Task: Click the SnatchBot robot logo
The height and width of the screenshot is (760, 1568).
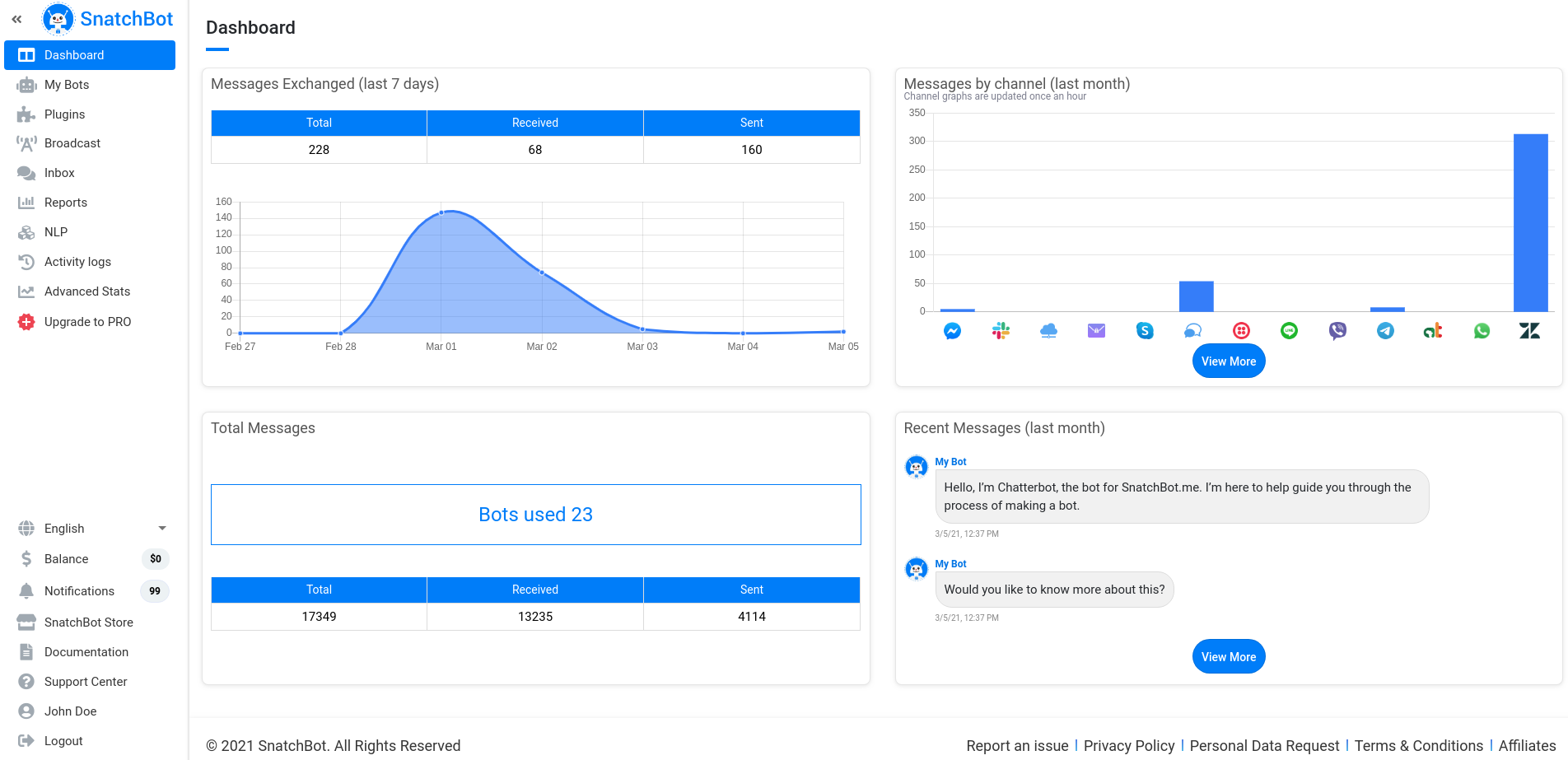Action: pos(58,19)
